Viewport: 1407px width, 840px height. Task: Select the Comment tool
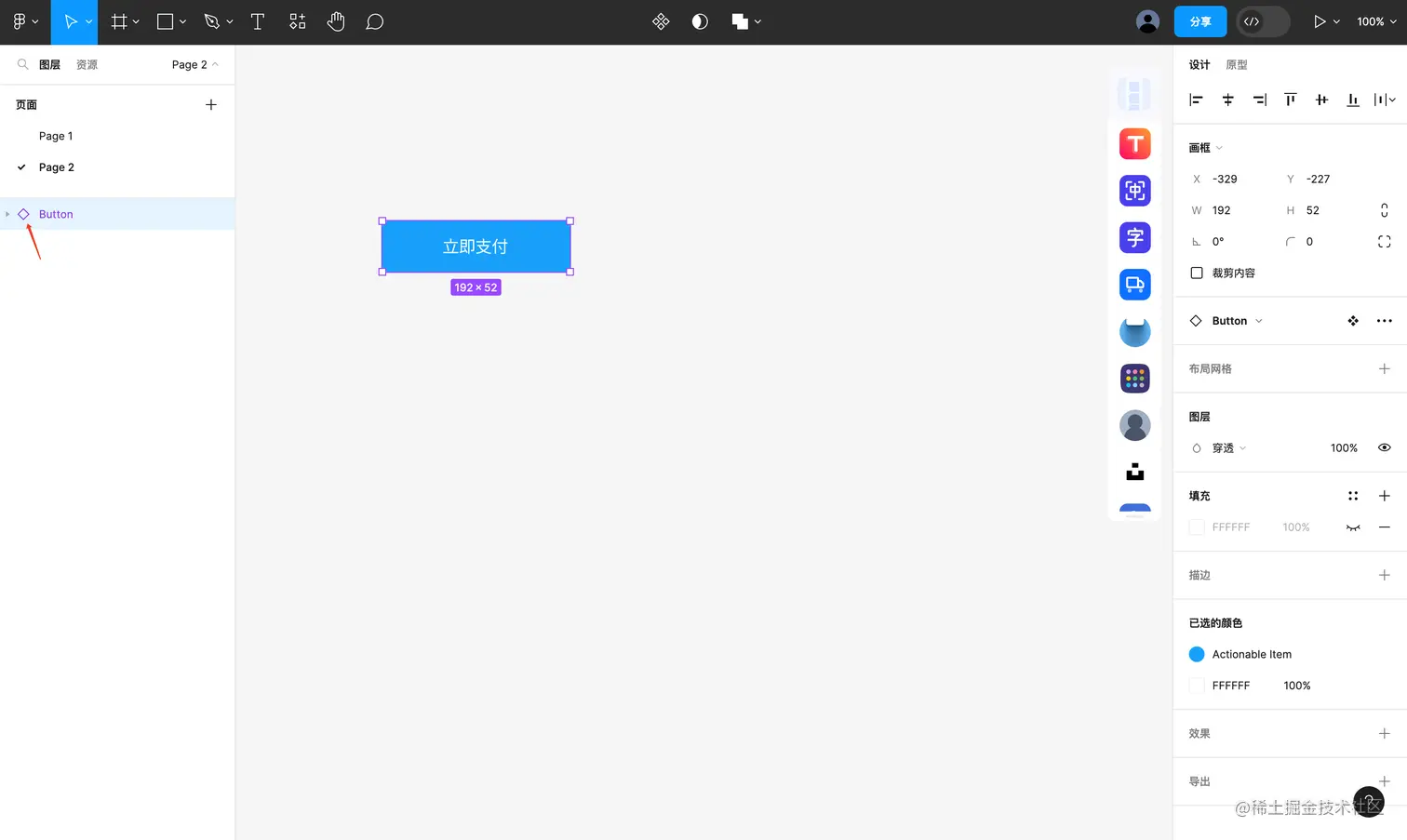(375, 21)
